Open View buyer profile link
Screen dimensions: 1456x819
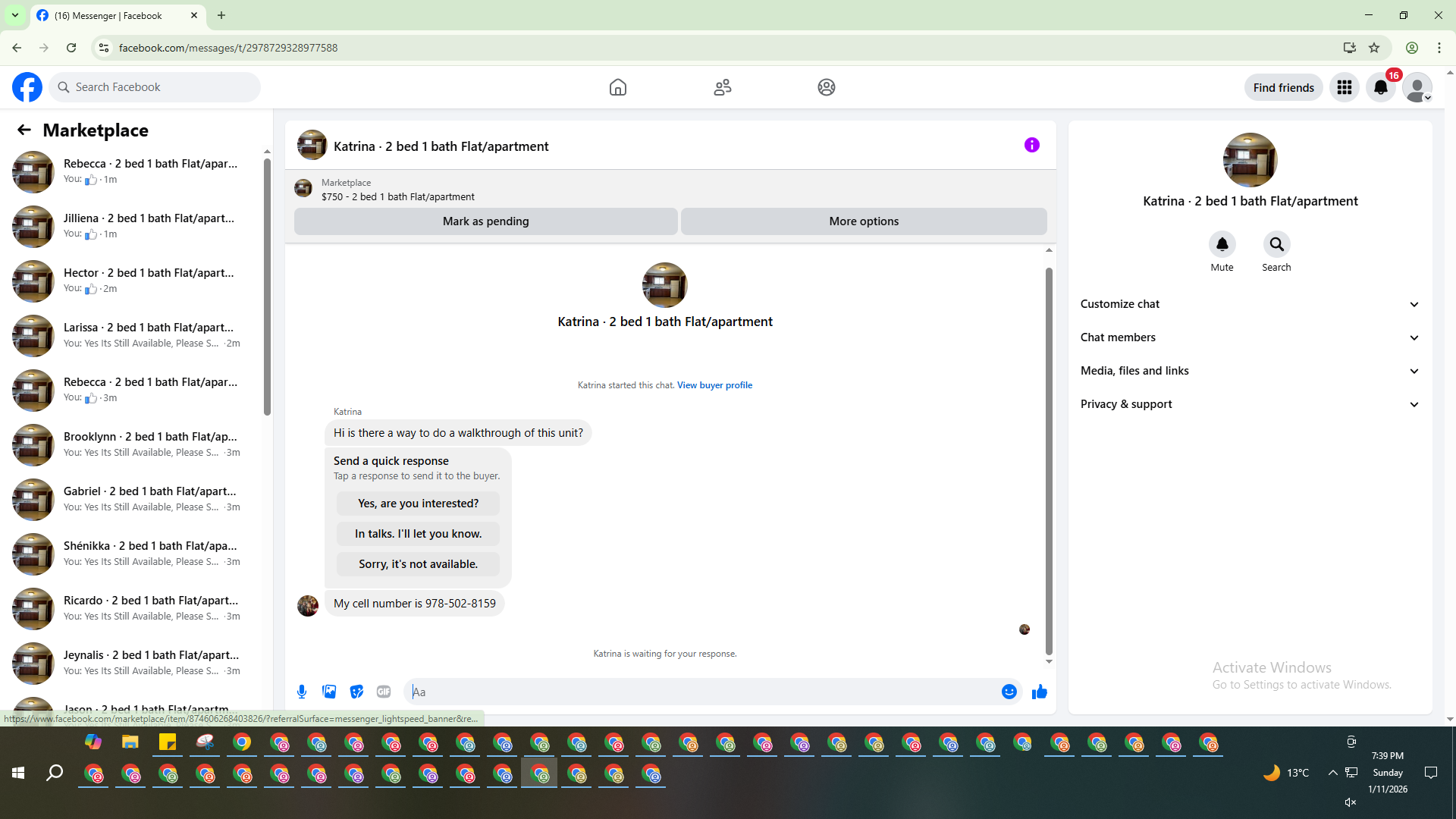(x=714, y=385)
